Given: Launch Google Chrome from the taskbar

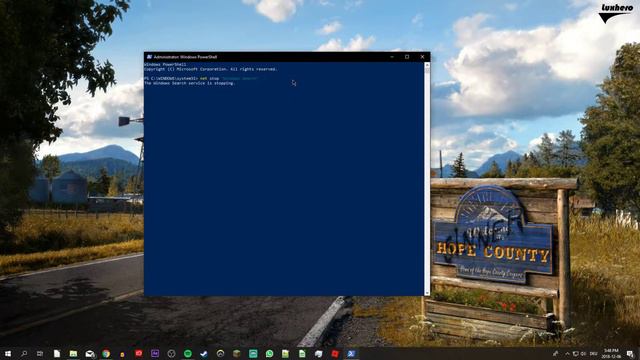Looking at the screenshot, I should 106,353.
